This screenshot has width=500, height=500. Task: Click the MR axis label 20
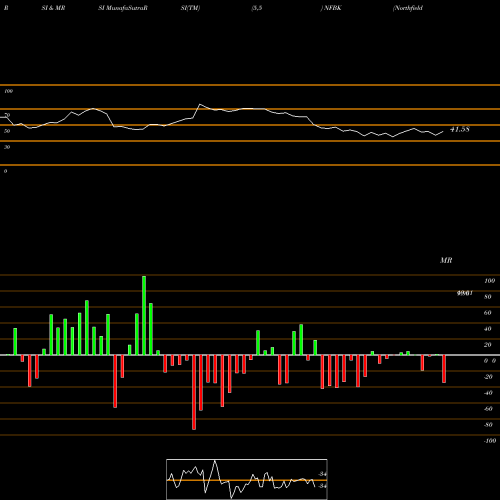(488, 345)
